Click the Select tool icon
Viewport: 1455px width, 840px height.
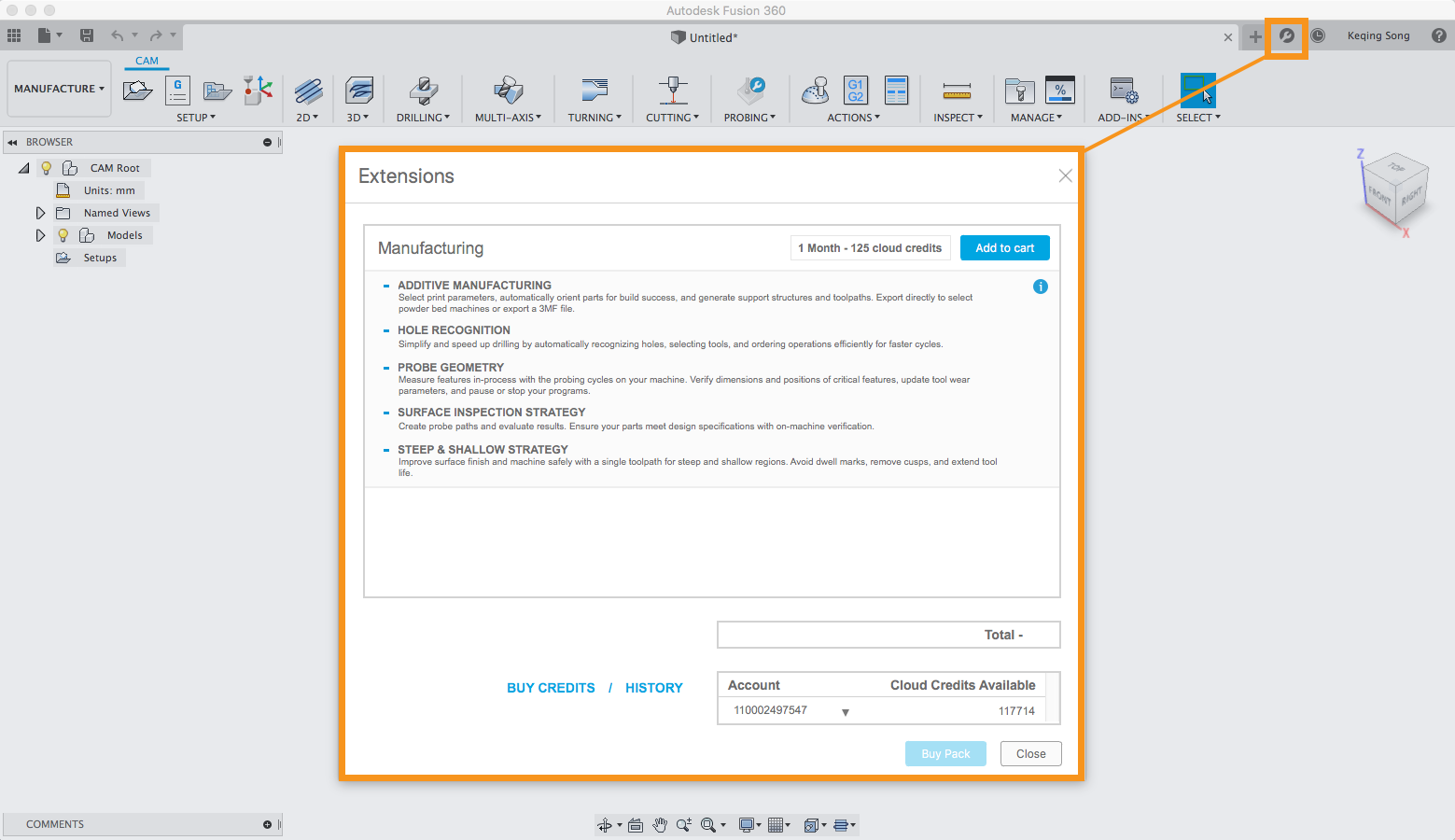click(x=1198, y=91)
